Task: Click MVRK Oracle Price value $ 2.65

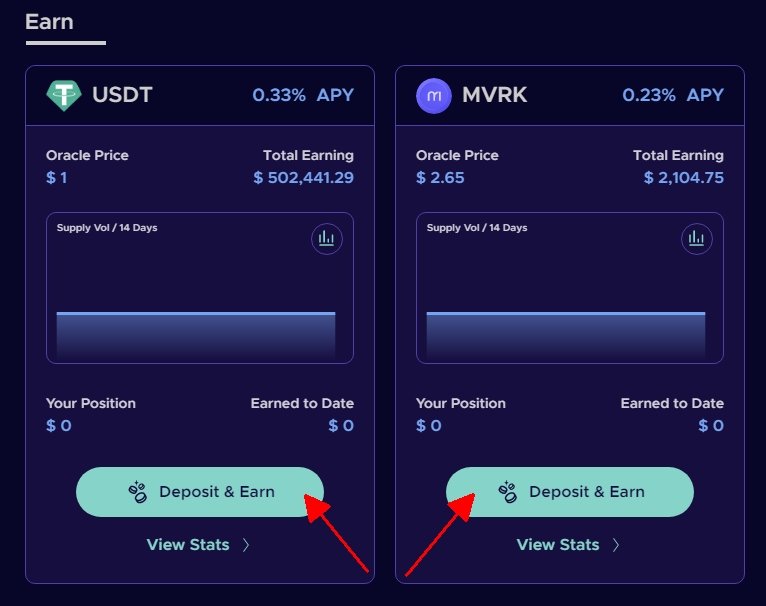Action: click(440, 177)
